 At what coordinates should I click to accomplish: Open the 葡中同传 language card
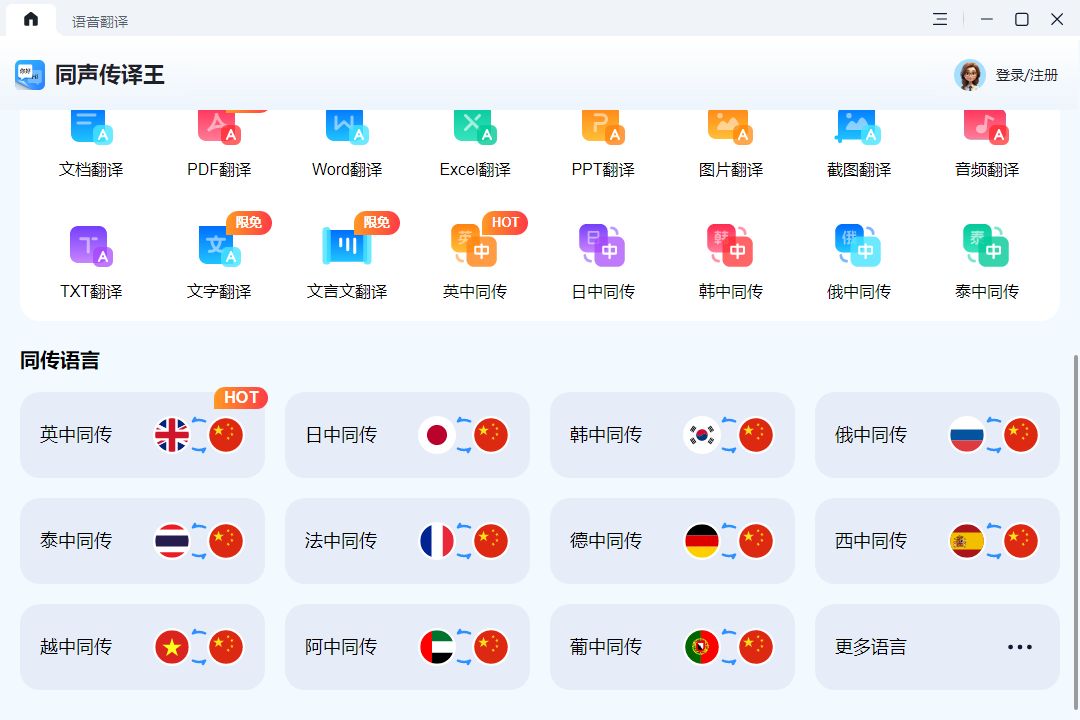click(x=672, y=647)
